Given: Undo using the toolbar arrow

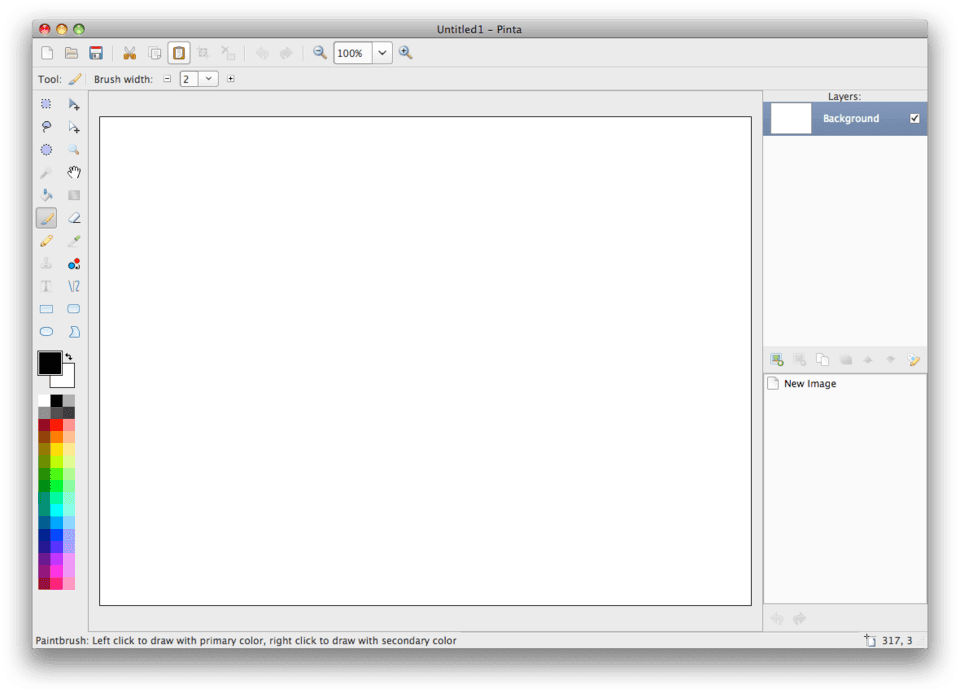Looking at the screenshot, I should point(261,53).
